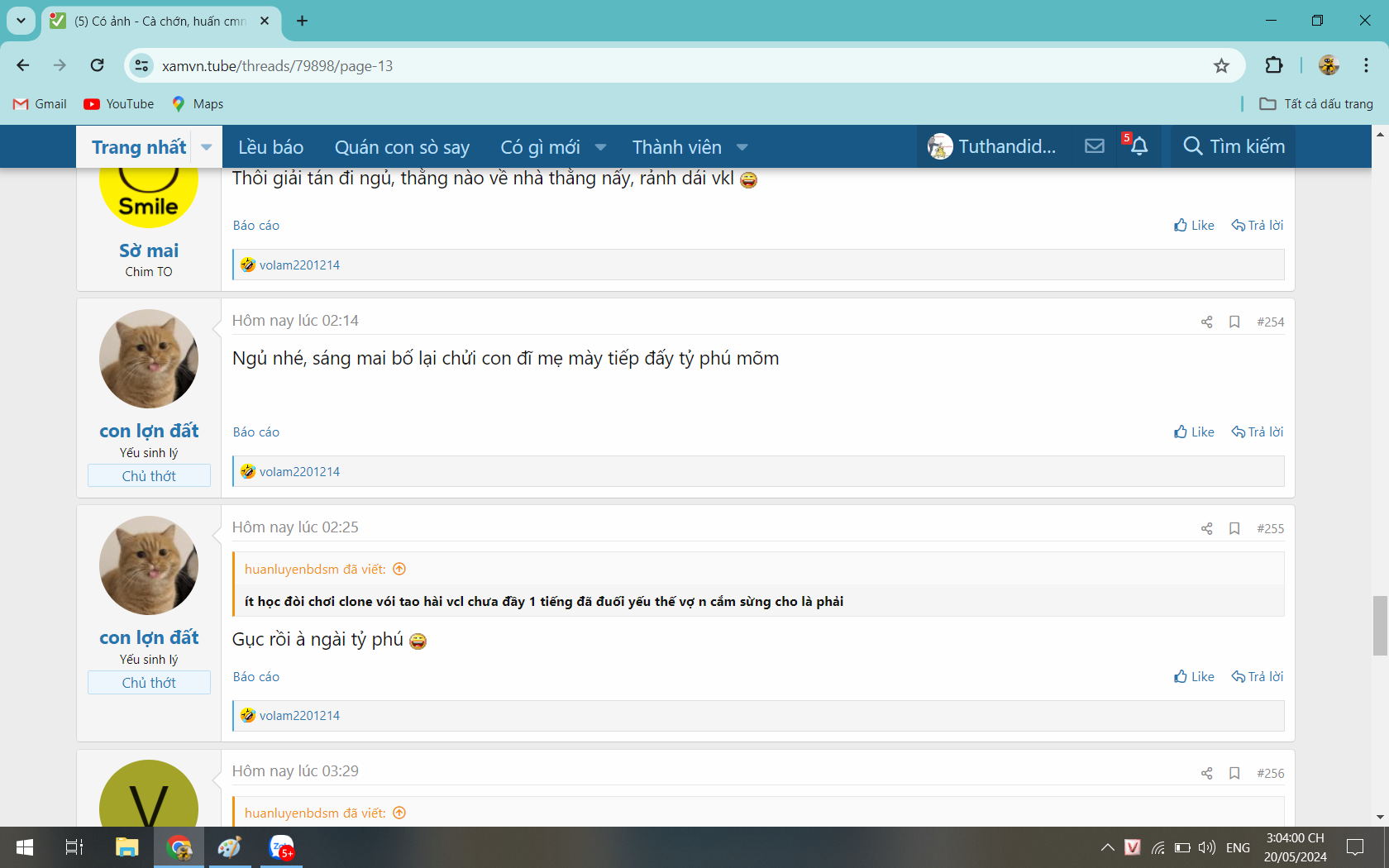Expand the Có gì mới dropdown arrow

click(x=600, y=147)
